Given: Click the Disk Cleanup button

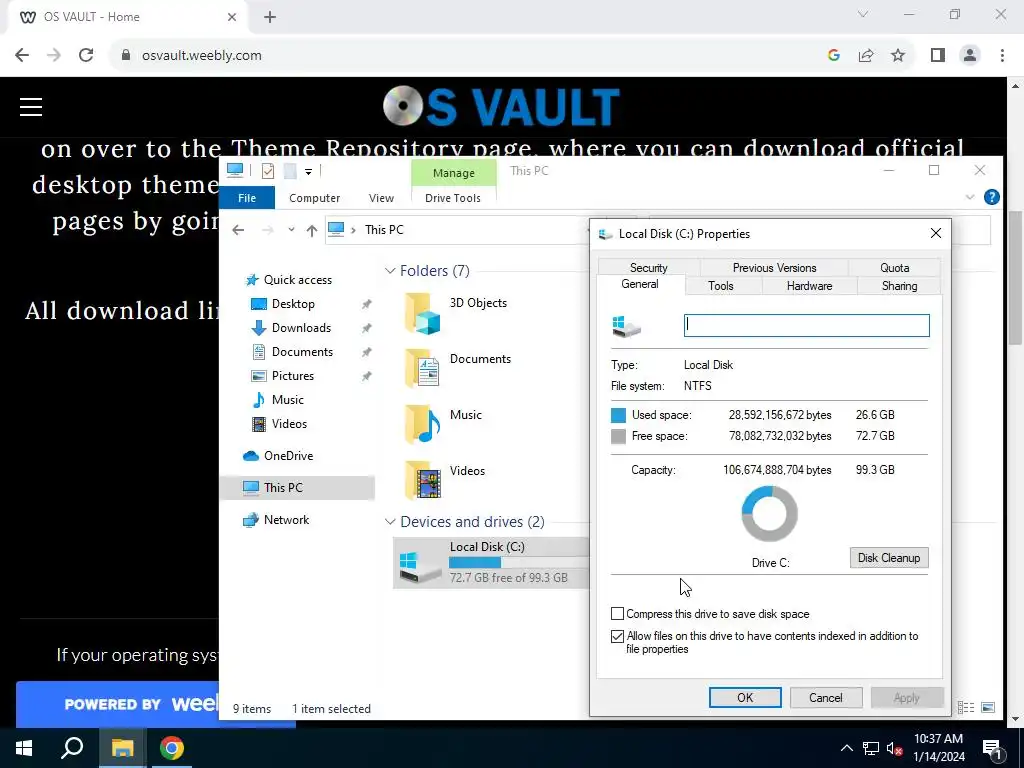Looking at the screenshot, I should coord(889,558).
